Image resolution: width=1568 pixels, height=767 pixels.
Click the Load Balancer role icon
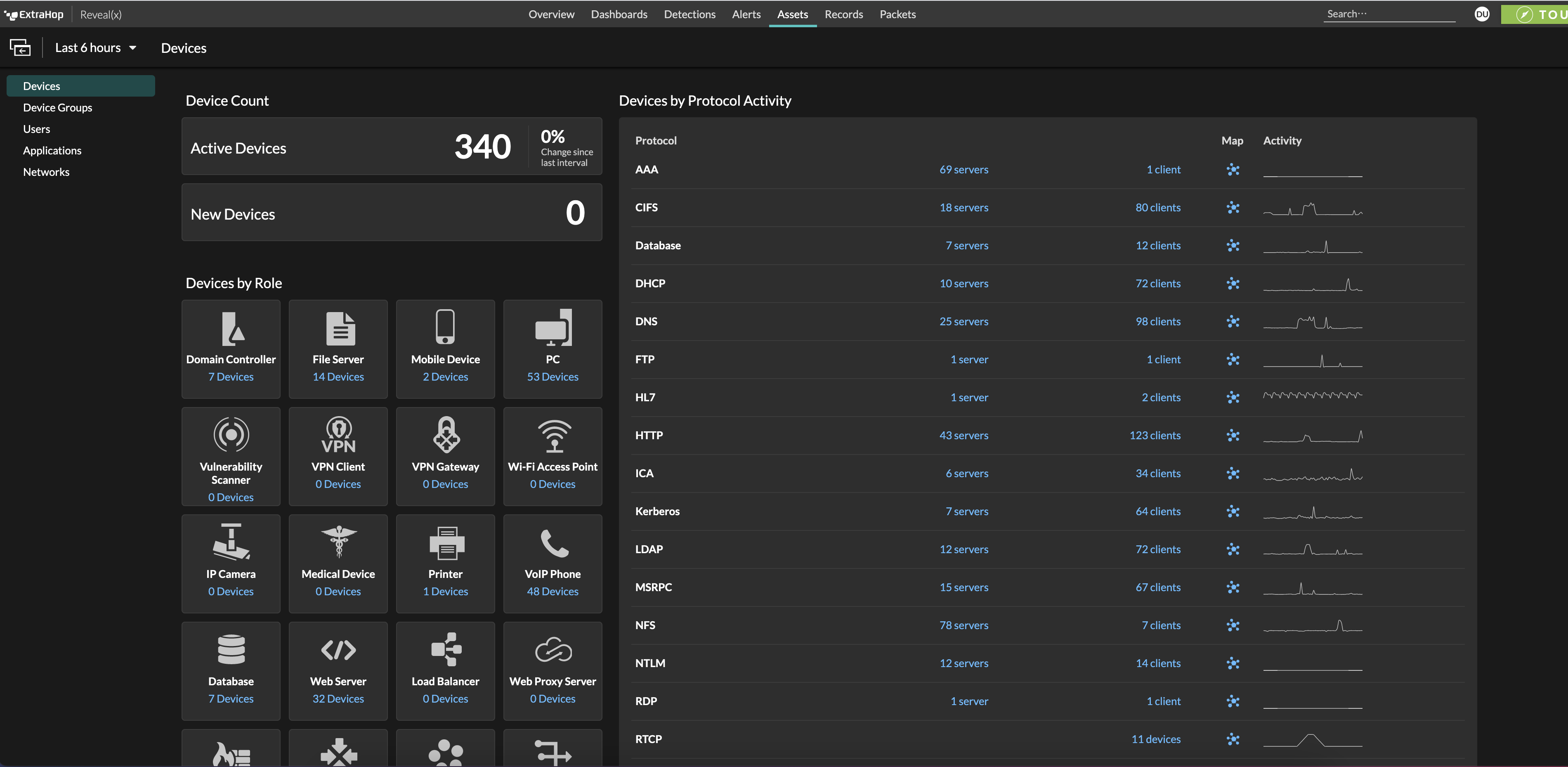447,649
